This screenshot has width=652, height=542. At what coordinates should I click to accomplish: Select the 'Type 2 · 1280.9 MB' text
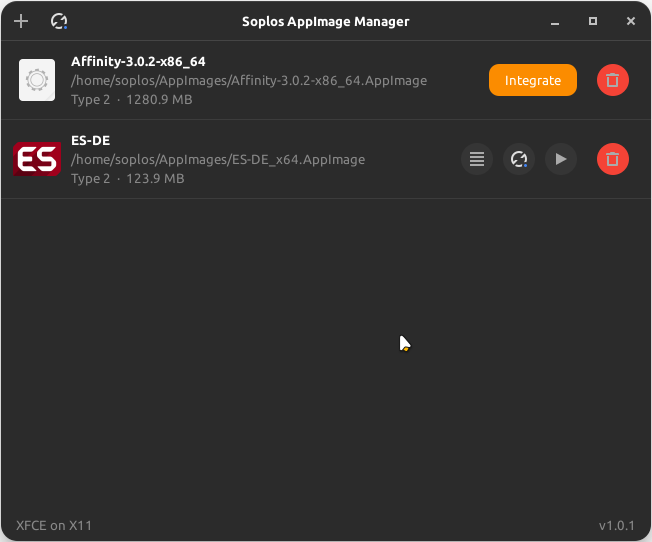[132, 100]
